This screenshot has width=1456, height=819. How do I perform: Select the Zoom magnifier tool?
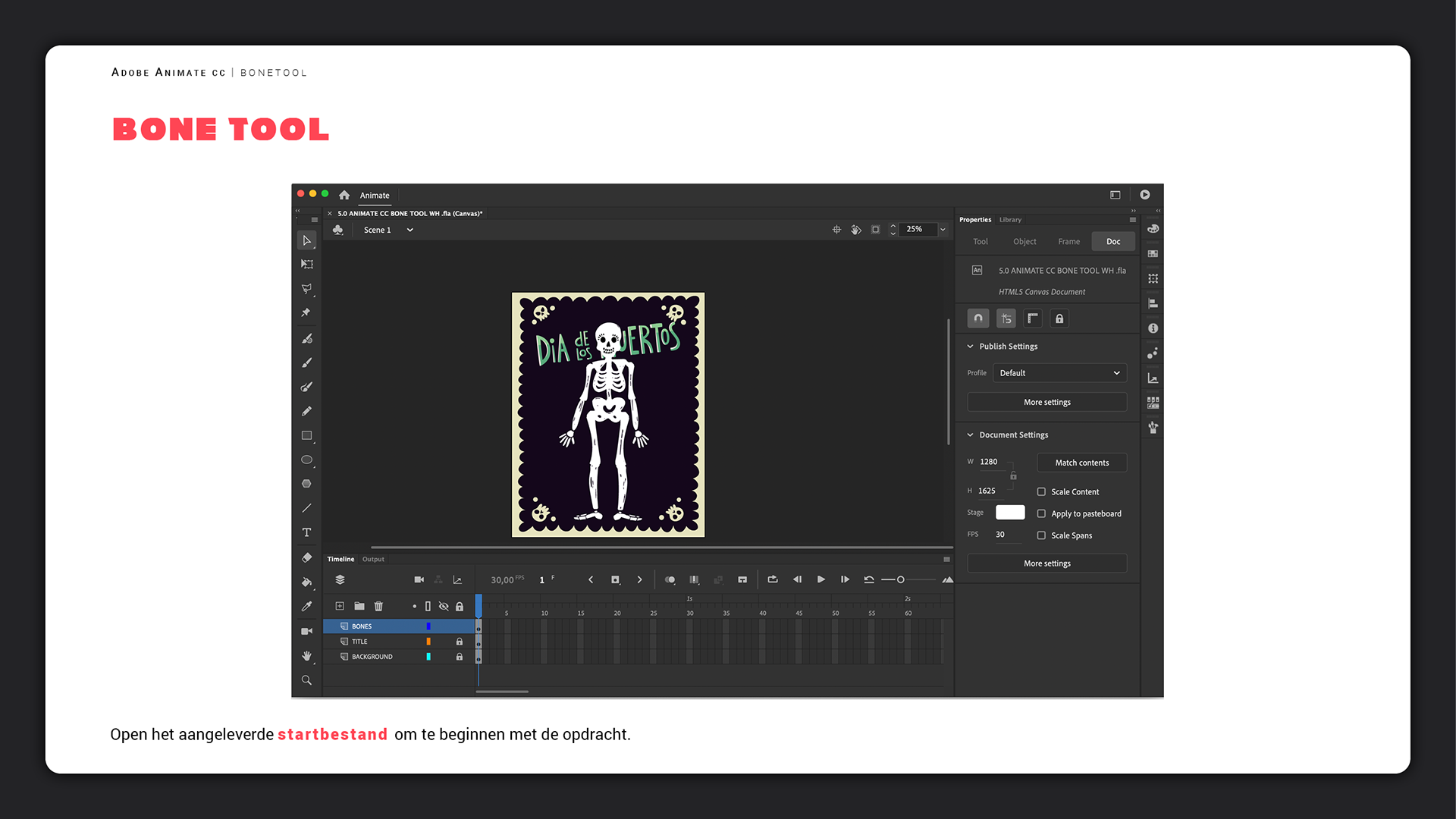point(306,680)
